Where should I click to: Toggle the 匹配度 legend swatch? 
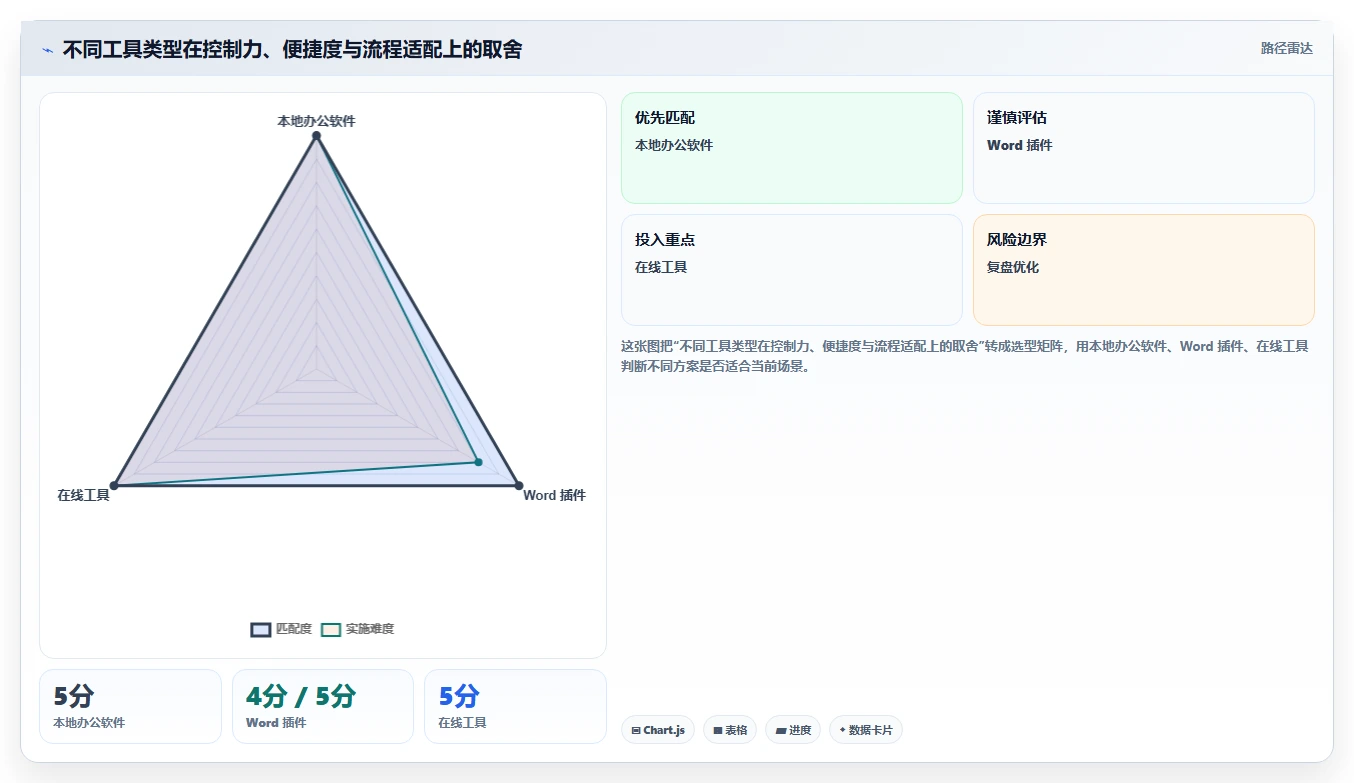pyautogui.click(x=261, y=629)
